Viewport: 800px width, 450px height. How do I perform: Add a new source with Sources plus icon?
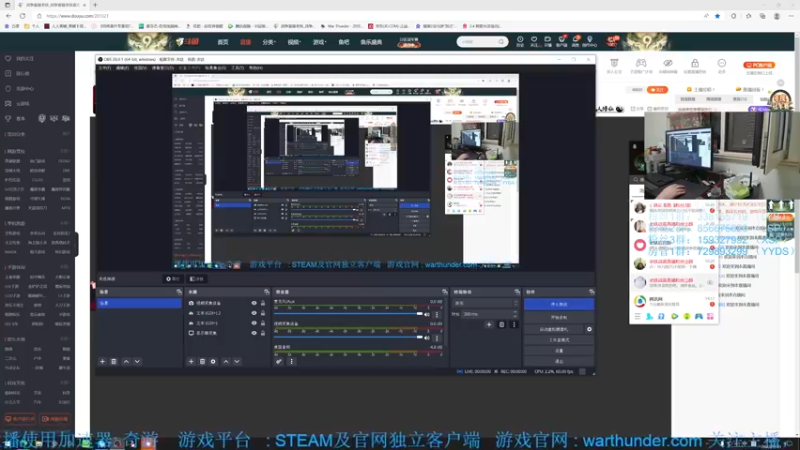[191, 361]
